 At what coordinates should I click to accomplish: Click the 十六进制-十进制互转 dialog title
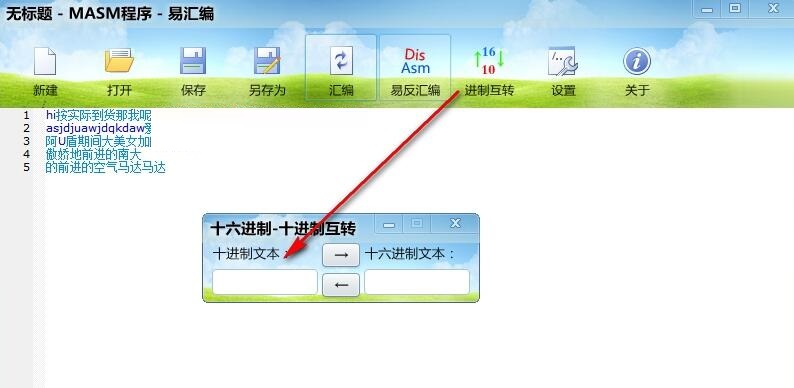coord(283,228)
